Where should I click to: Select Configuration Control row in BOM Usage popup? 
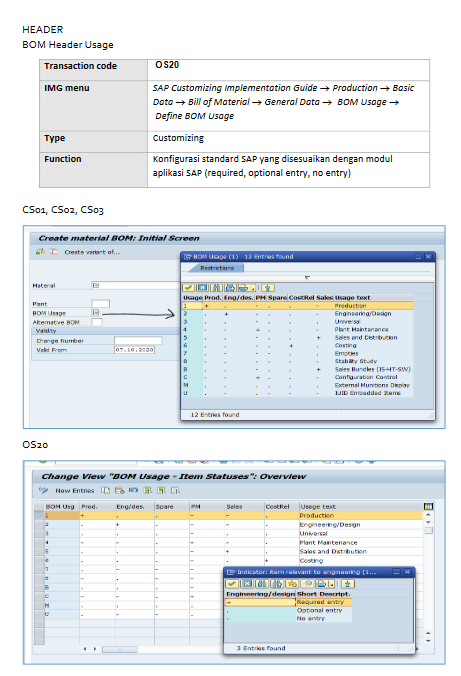(298, 377)
